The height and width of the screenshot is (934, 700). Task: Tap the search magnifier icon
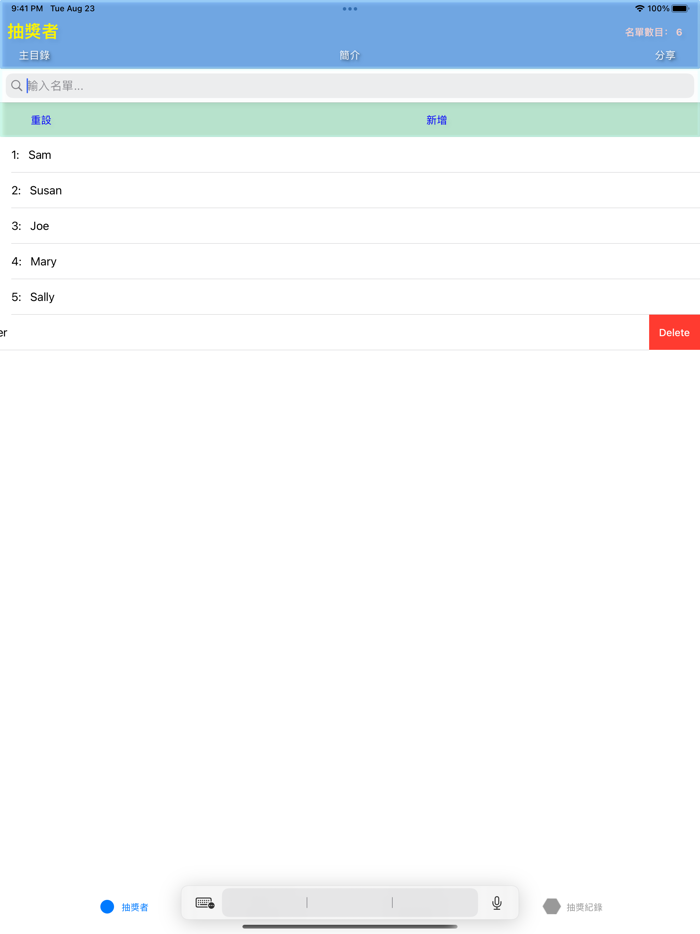(17, 86)
